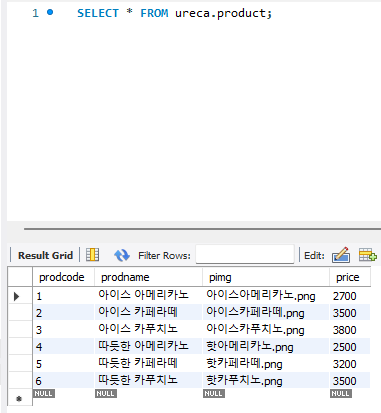Image resolution: width=381 pixels, height=413 pixels.
Task: Select price cell 2700
Action: click(x=350, y=296)
